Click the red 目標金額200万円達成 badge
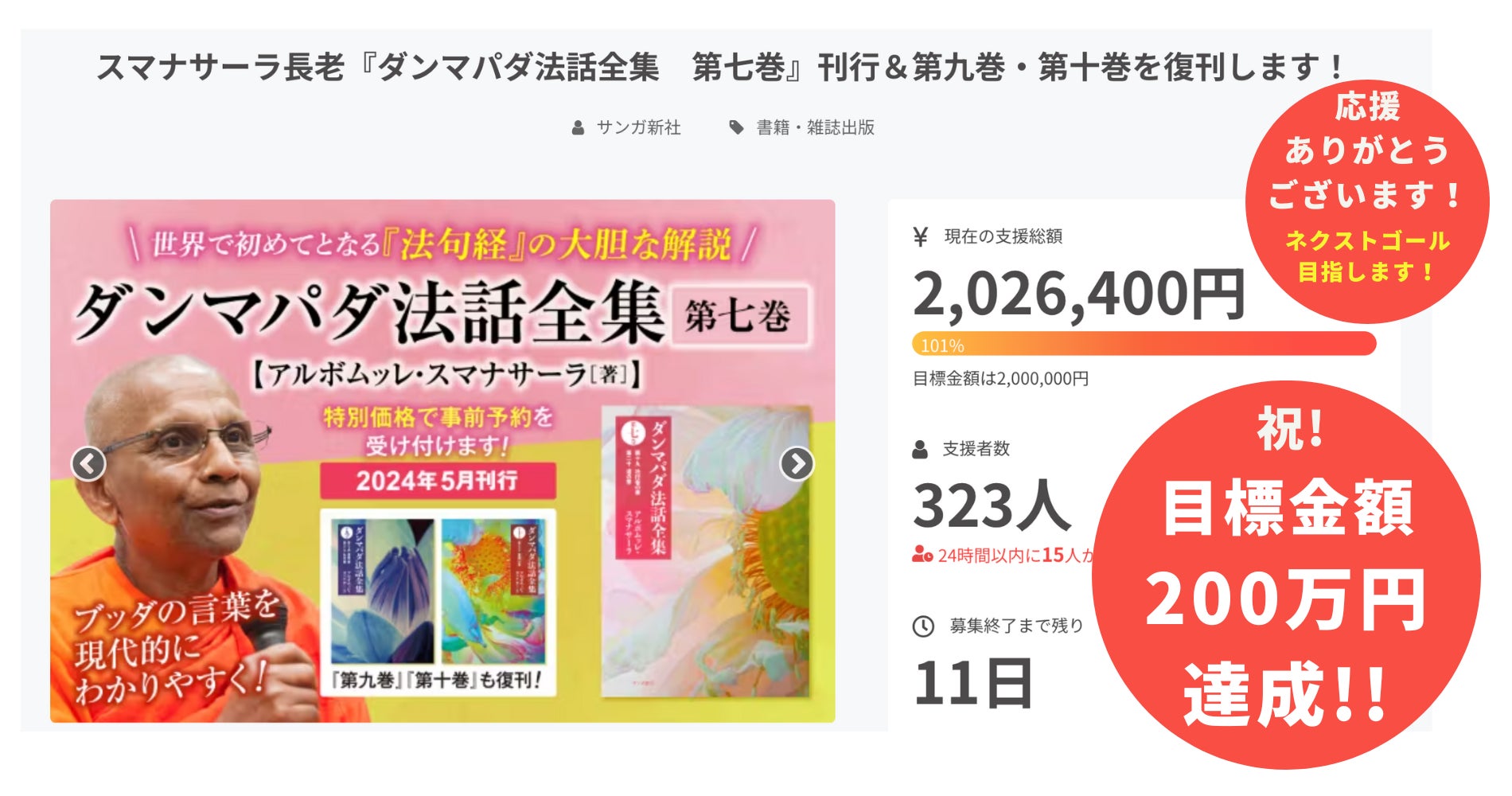Image resolution: width=1512 pixels, height=796 pixels. tap(1286, 575)
